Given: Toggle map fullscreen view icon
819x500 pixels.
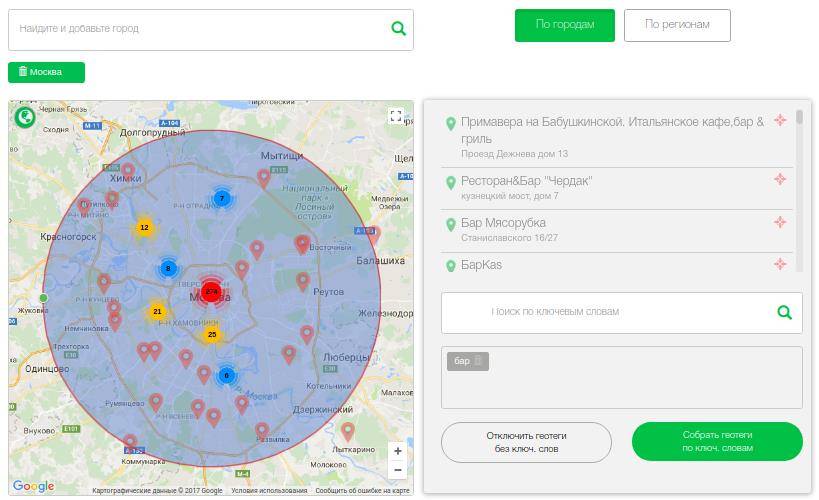Looking at the screenshot, I should click(396, 115).
